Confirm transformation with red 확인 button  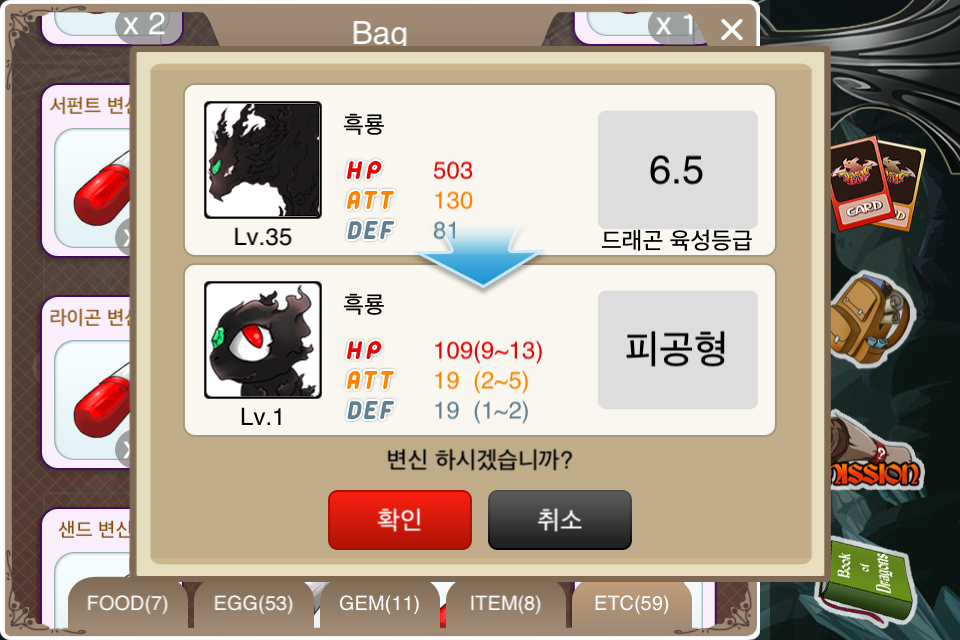tap(400, 519)
